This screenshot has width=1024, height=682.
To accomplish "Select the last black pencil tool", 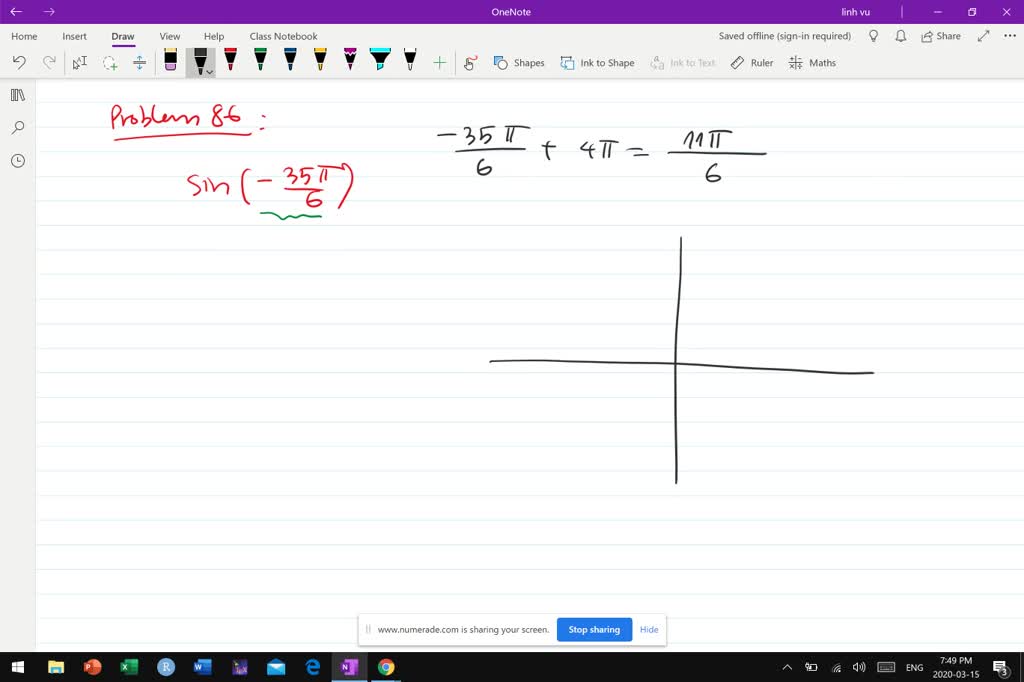I will click(x=410, y=59).
